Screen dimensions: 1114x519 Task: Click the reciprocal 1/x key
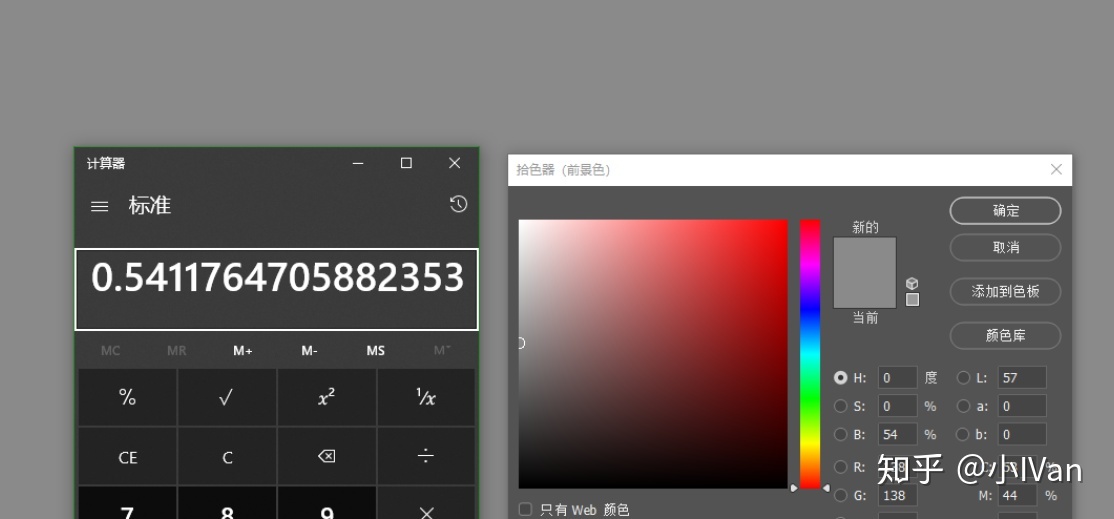[x=426, y=397]
